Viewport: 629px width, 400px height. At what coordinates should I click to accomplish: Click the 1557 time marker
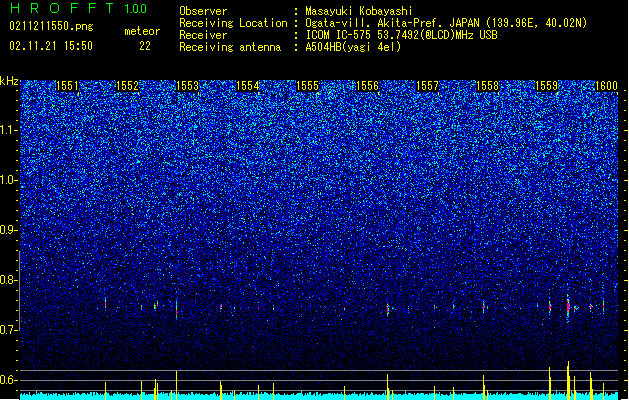(x=428, y=86)
